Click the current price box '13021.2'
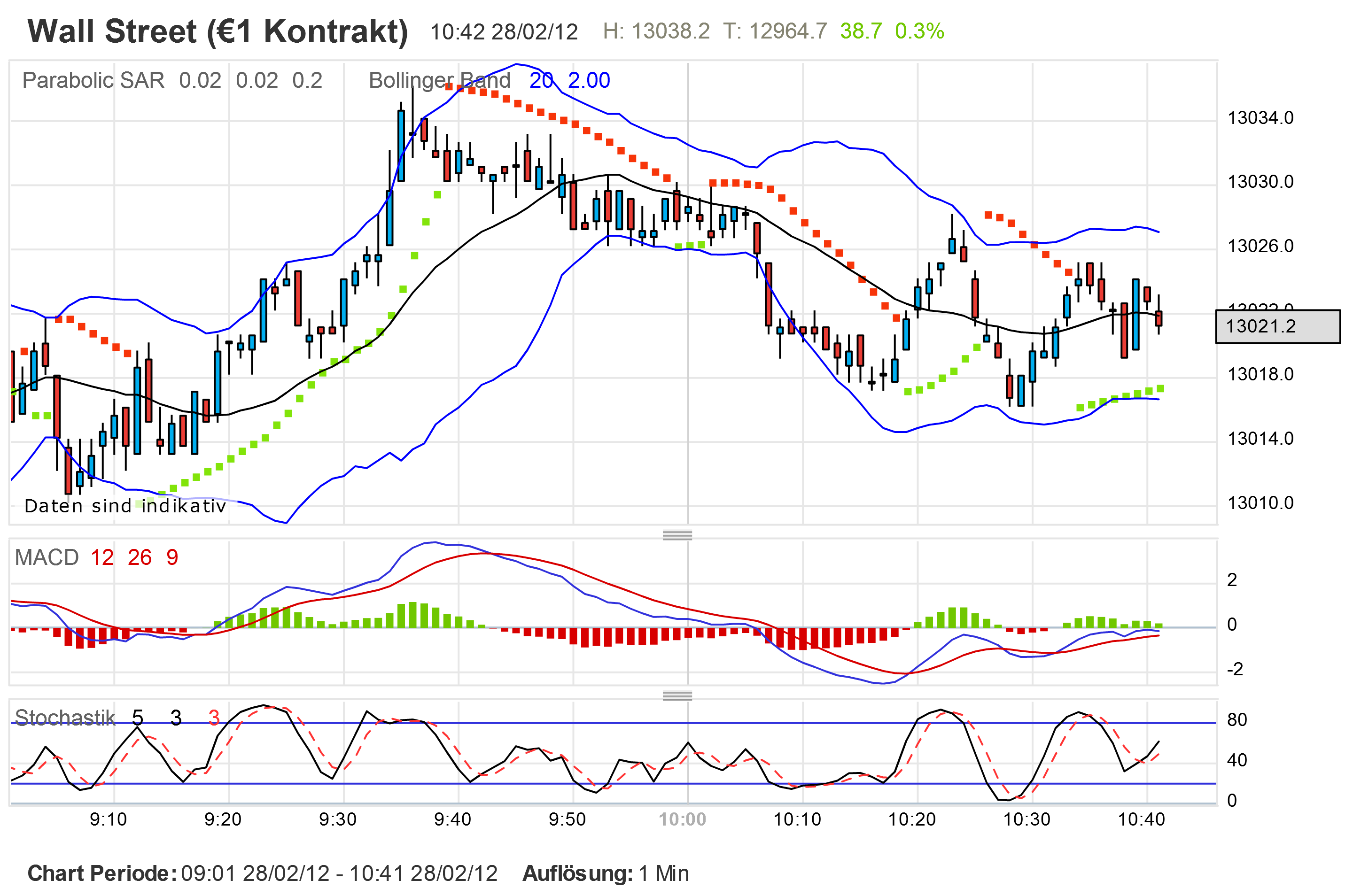1353x896 pixels. [x=1277, y=326]
